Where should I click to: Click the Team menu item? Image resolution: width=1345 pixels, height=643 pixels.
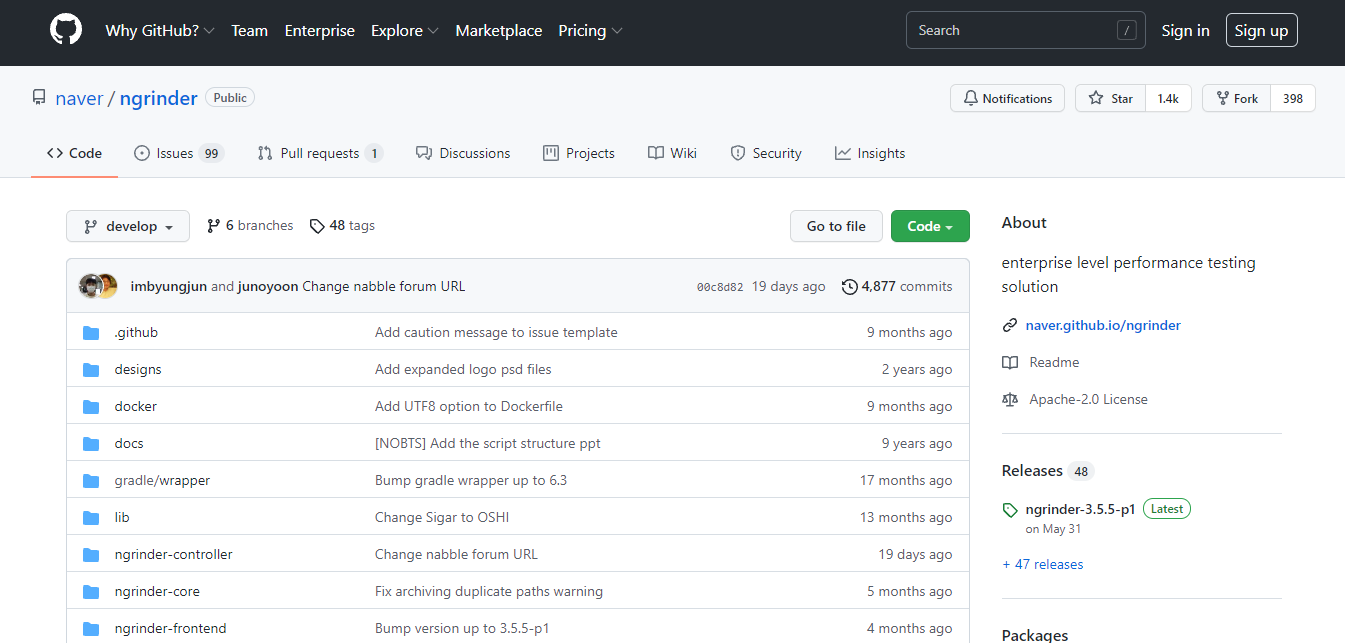point(249,31)
